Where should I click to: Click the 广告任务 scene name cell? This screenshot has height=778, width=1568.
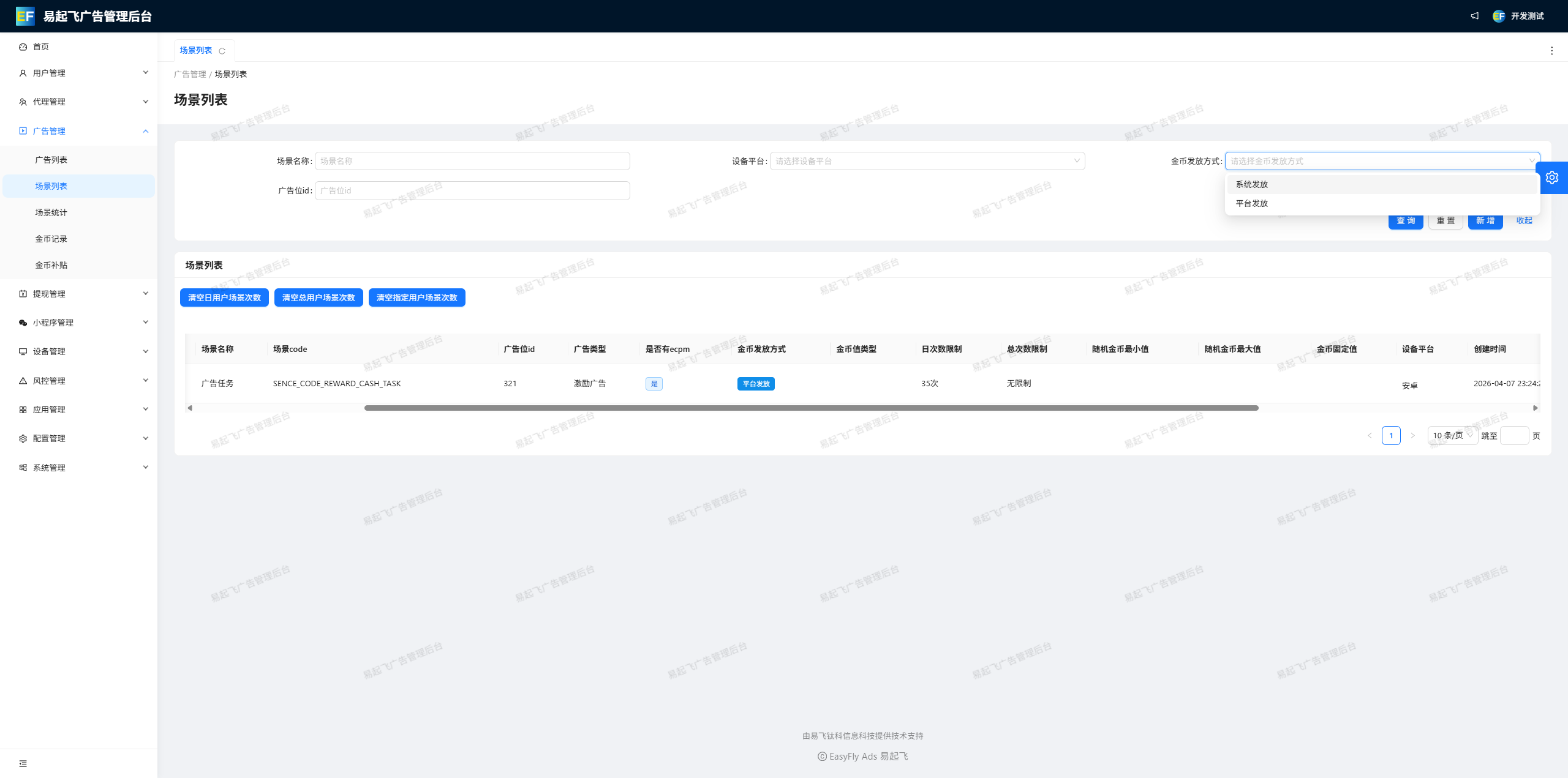[217, 384]
